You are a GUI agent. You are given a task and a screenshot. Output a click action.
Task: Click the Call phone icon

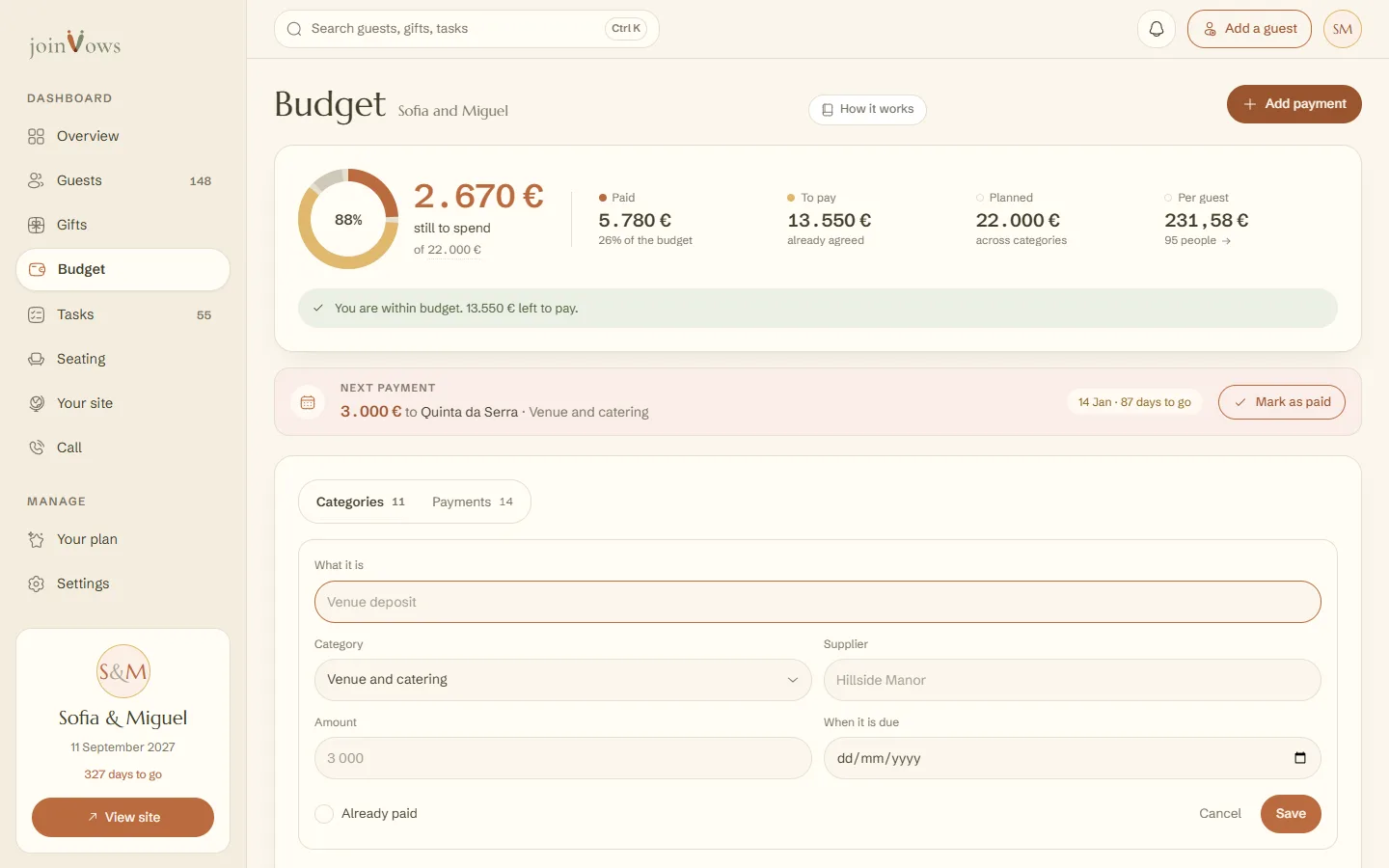tap(37, 448)
